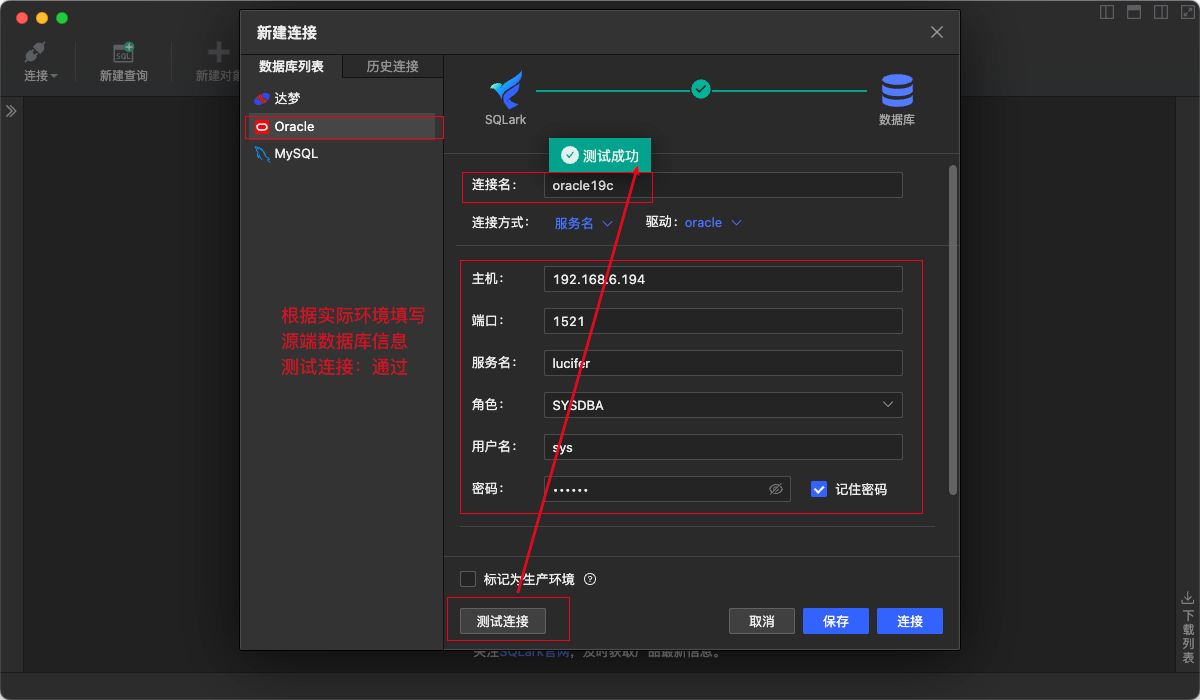Screen dimensions: 1200x700
Task: Switch to the 数据库列表 tab
Action: point(291,66)
